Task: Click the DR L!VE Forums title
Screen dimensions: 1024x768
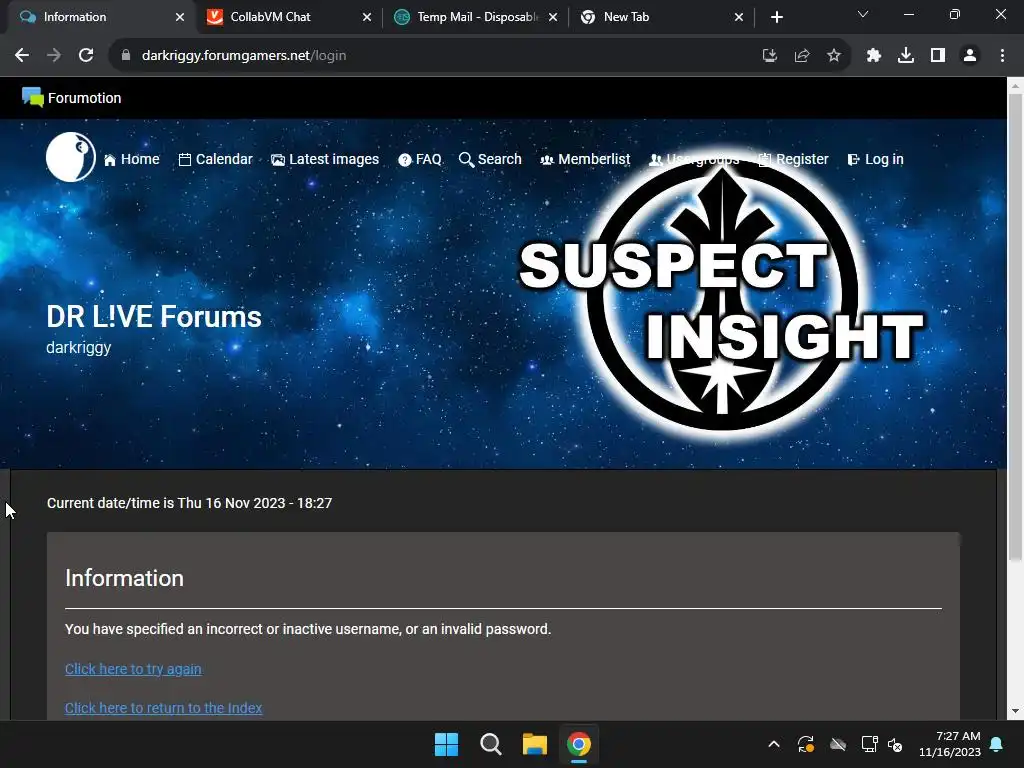Action: click(153, 317)
